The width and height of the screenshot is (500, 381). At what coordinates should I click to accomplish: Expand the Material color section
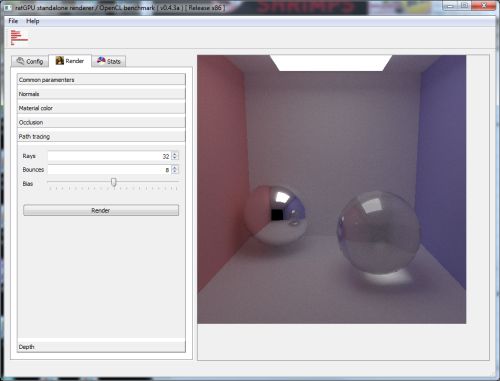[x=101, y=108]
